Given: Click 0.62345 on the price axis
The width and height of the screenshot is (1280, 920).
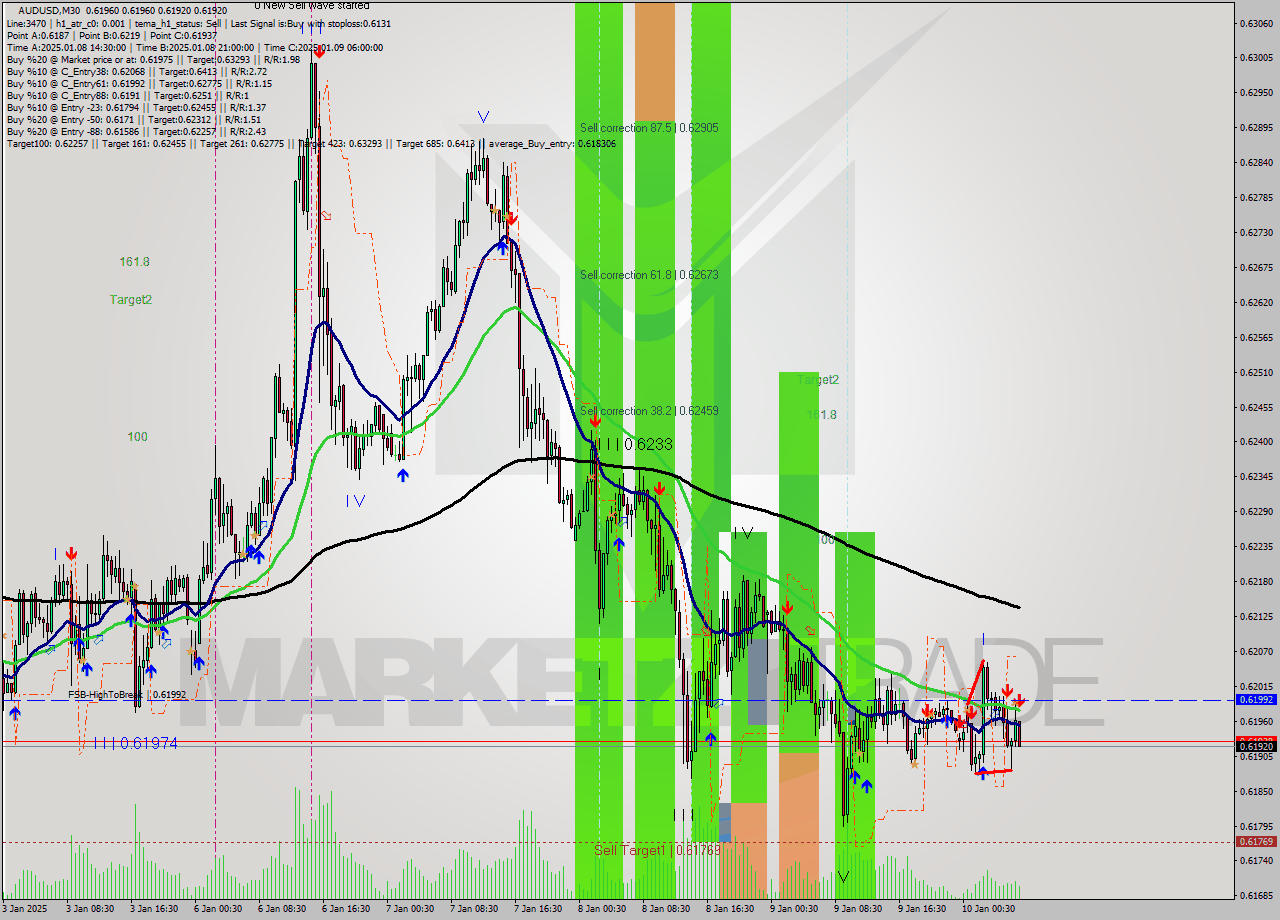Looking at the screenshot, I should [1257, 476].
